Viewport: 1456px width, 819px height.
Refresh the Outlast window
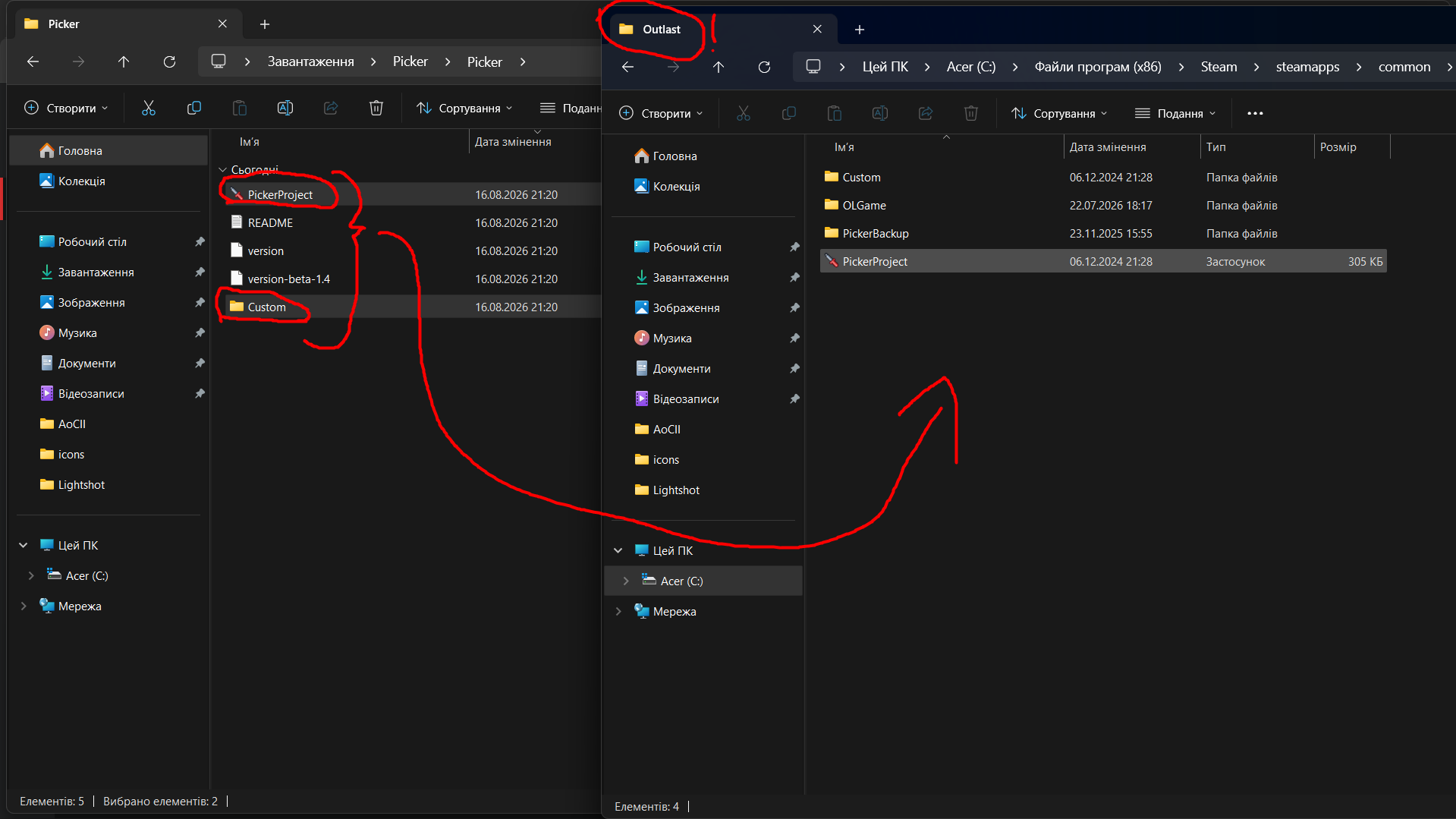point(764,67)
